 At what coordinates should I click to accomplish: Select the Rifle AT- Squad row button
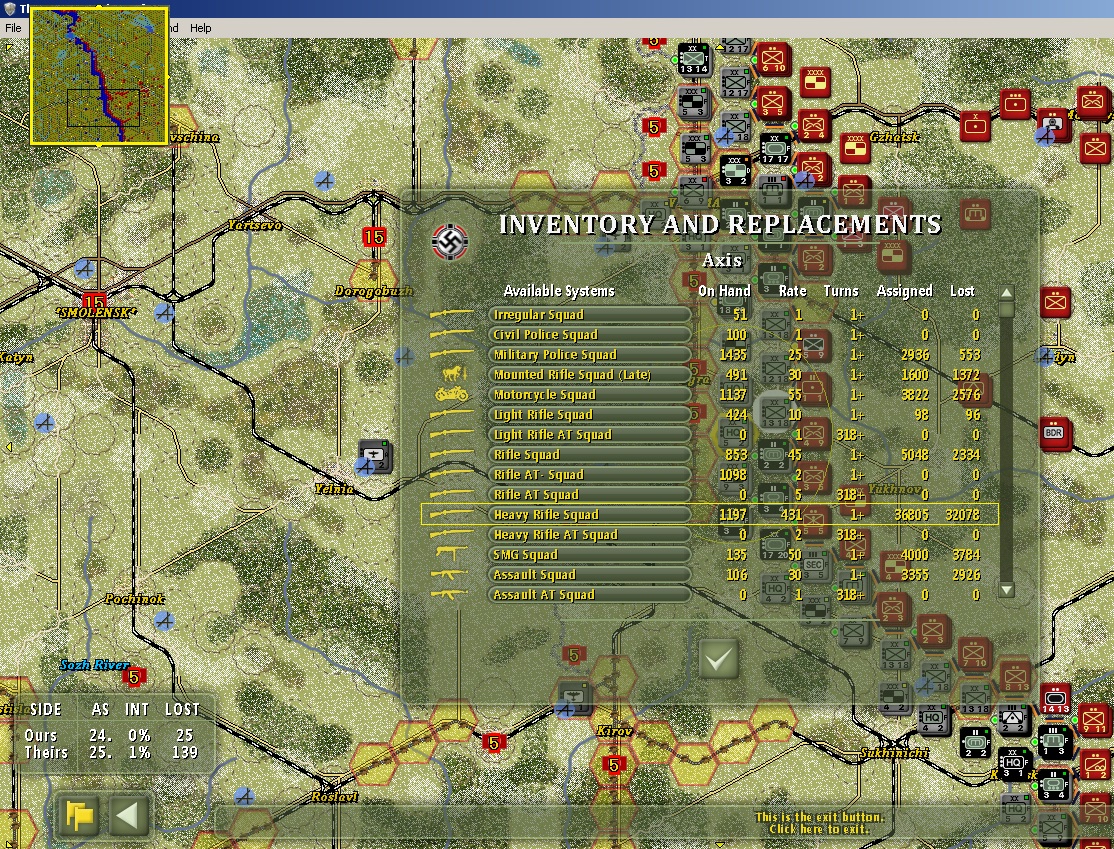590,474
